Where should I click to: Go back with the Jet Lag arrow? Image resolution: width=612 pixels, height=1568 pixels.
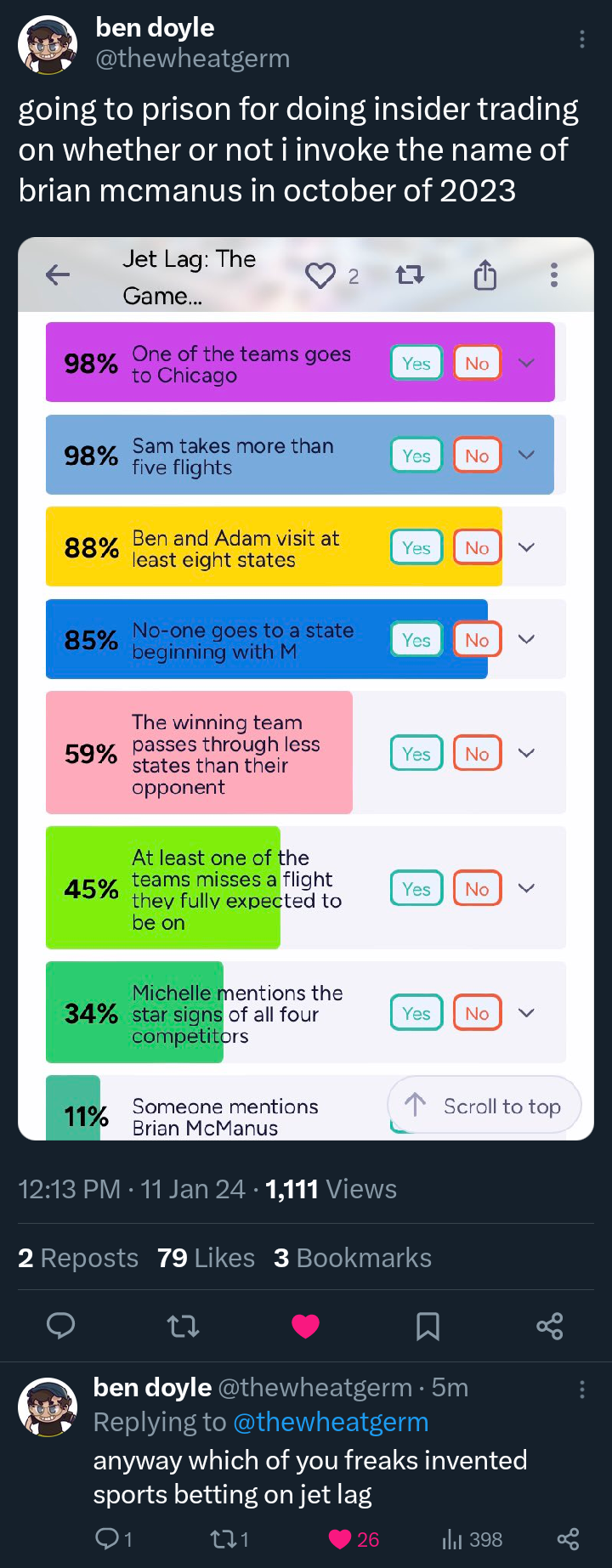coord(58,275)
